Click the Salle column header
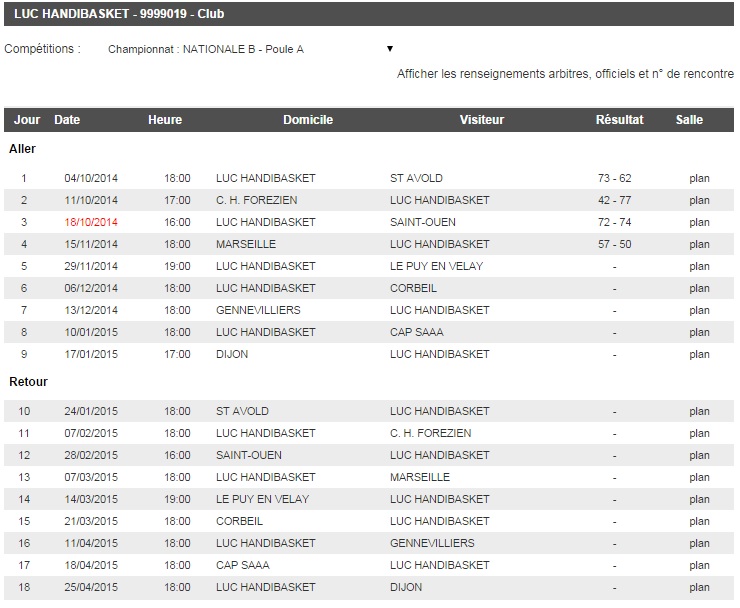This screenshot has width=740, height=608. pyautogui.click(x=689, y=120)
